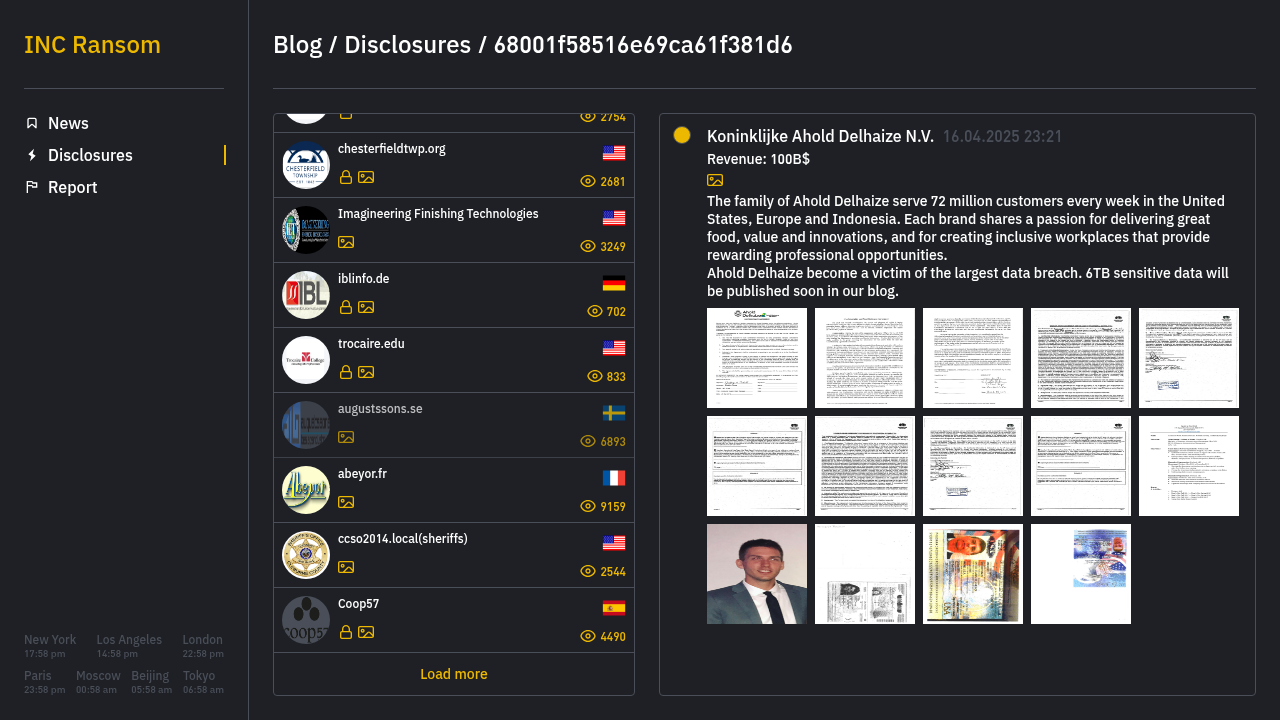Click image icon under ccso2014.local(sheriffs)
The image size is (1280, 720).
click(346, 567)
